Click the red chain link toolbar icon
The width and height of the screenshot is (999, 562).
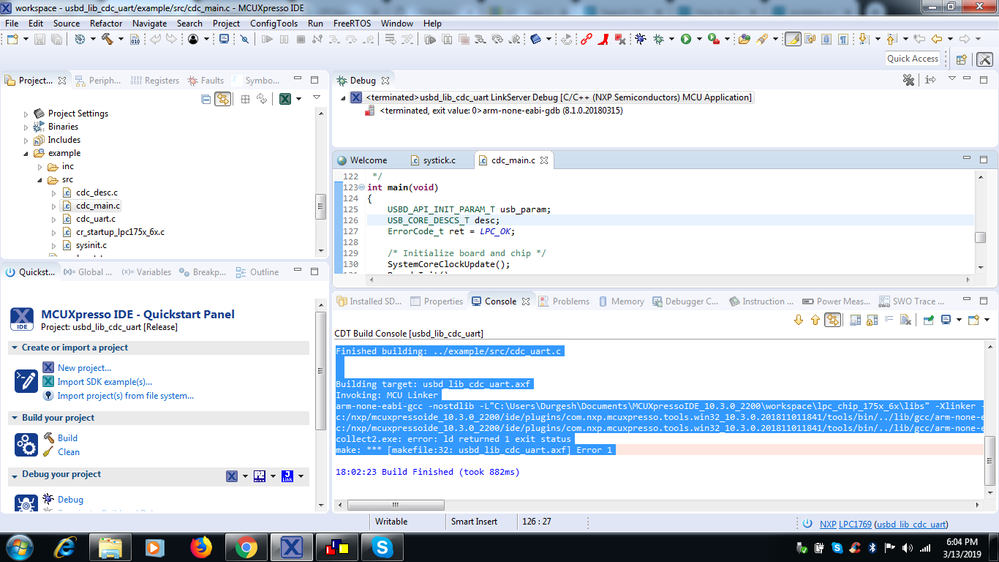click(x=586, y=40)
